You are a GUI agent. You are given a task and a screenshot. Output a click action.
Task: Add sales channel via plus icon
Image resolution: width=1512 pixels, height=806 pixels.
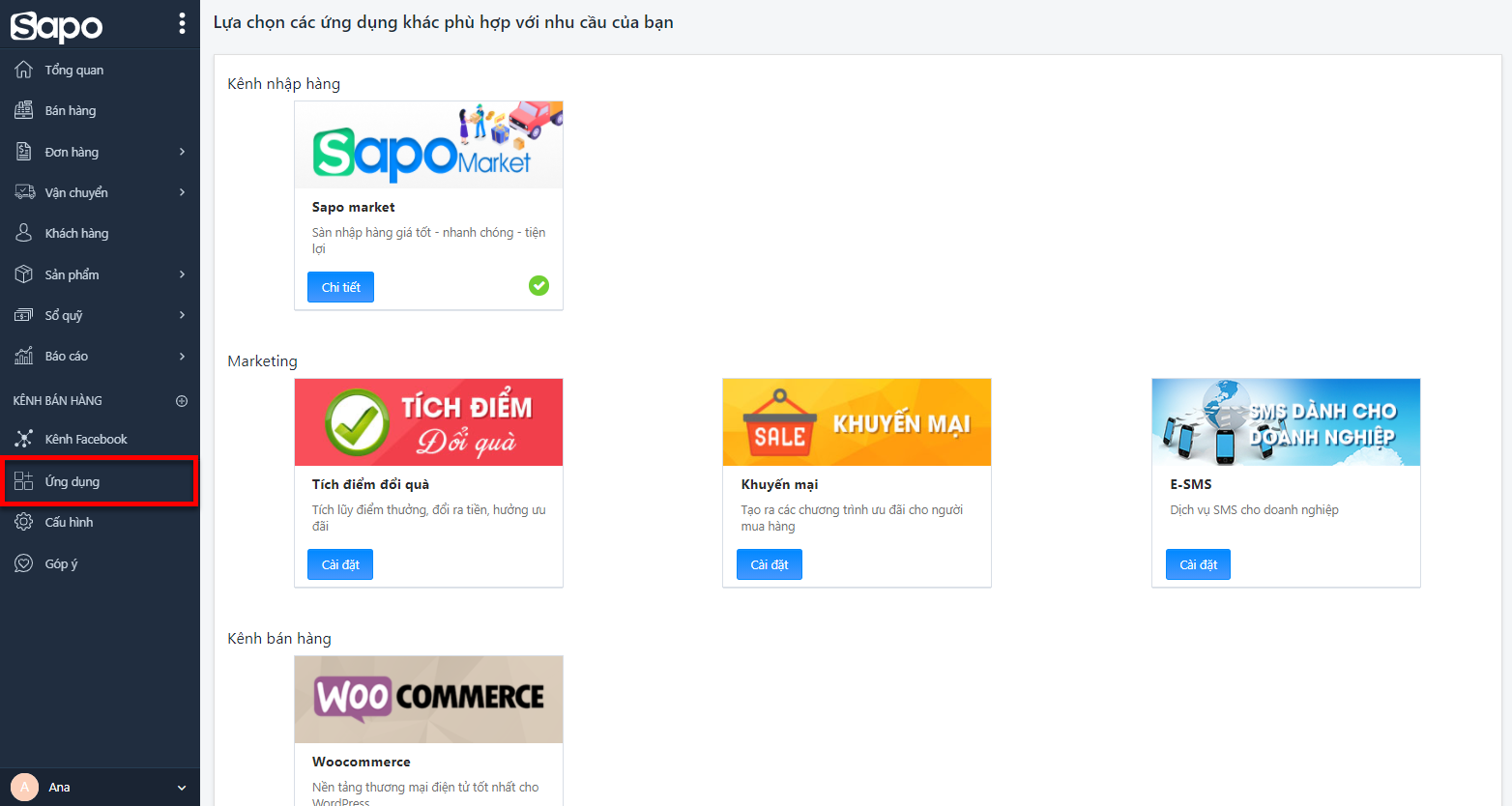click(x=182, y=400)
